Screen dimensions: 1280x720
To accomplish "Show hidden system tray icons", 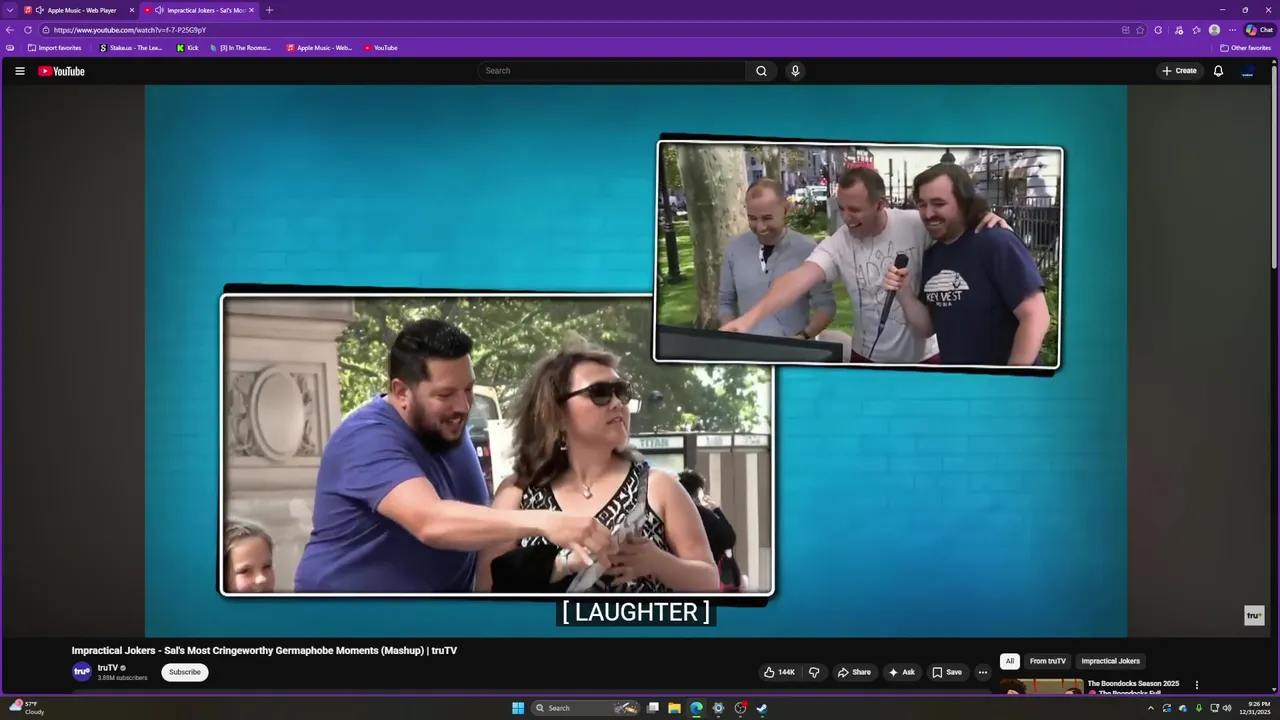I will click(x=1150, y=708).
